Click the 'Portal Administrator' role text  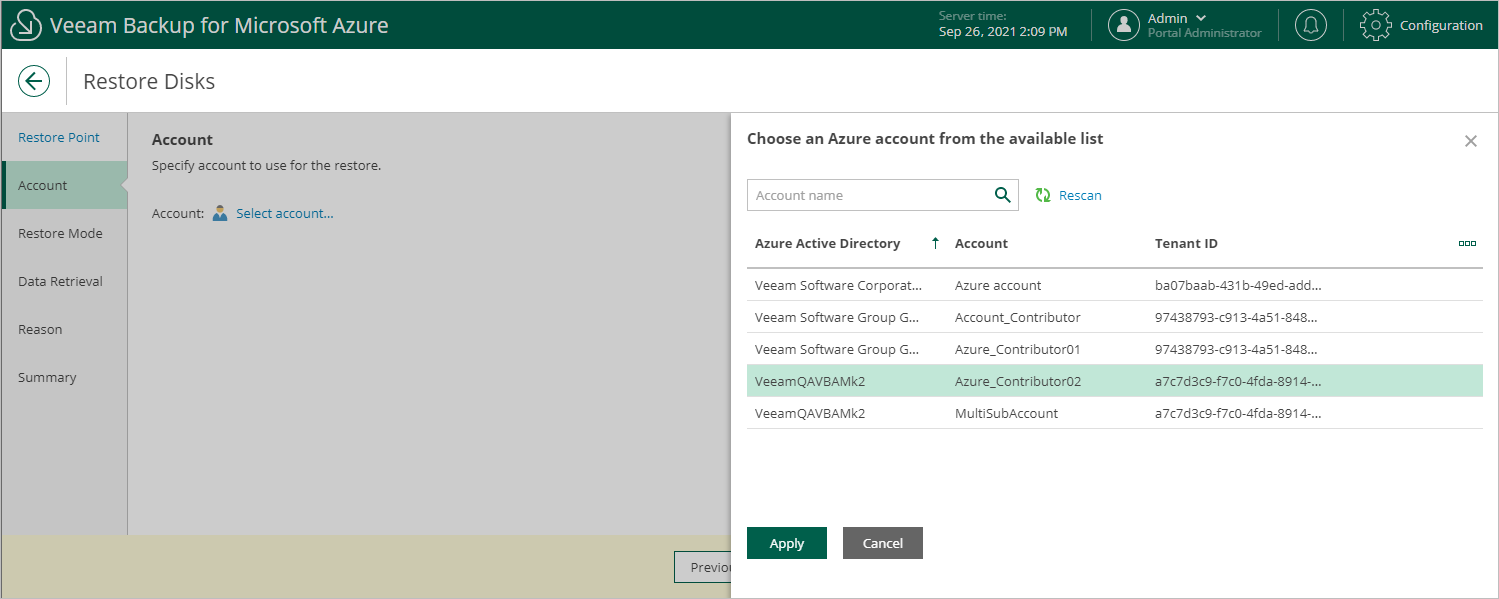(x=1204, y=33)
